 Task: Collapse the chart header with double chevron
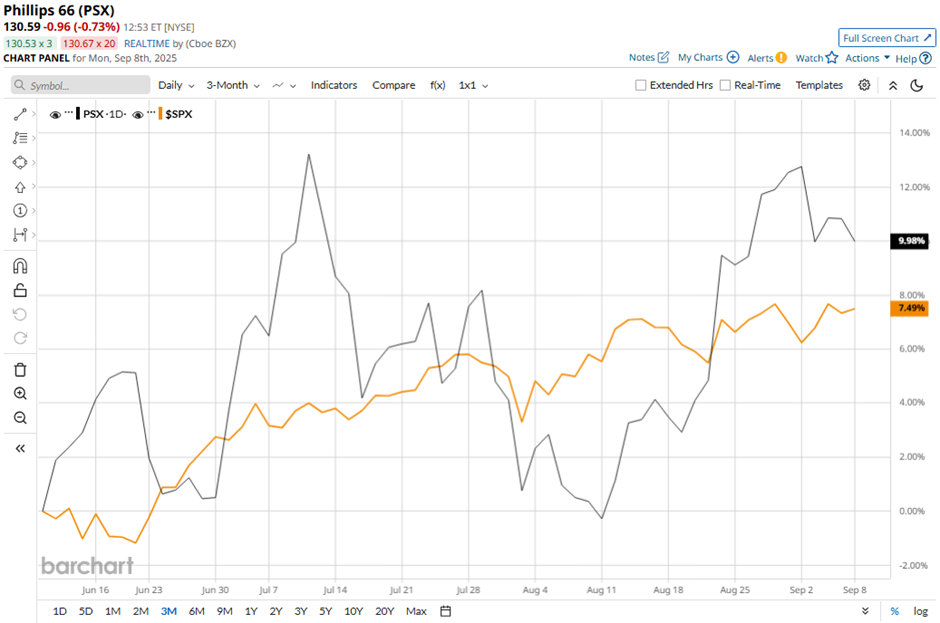tap(893, 85)
